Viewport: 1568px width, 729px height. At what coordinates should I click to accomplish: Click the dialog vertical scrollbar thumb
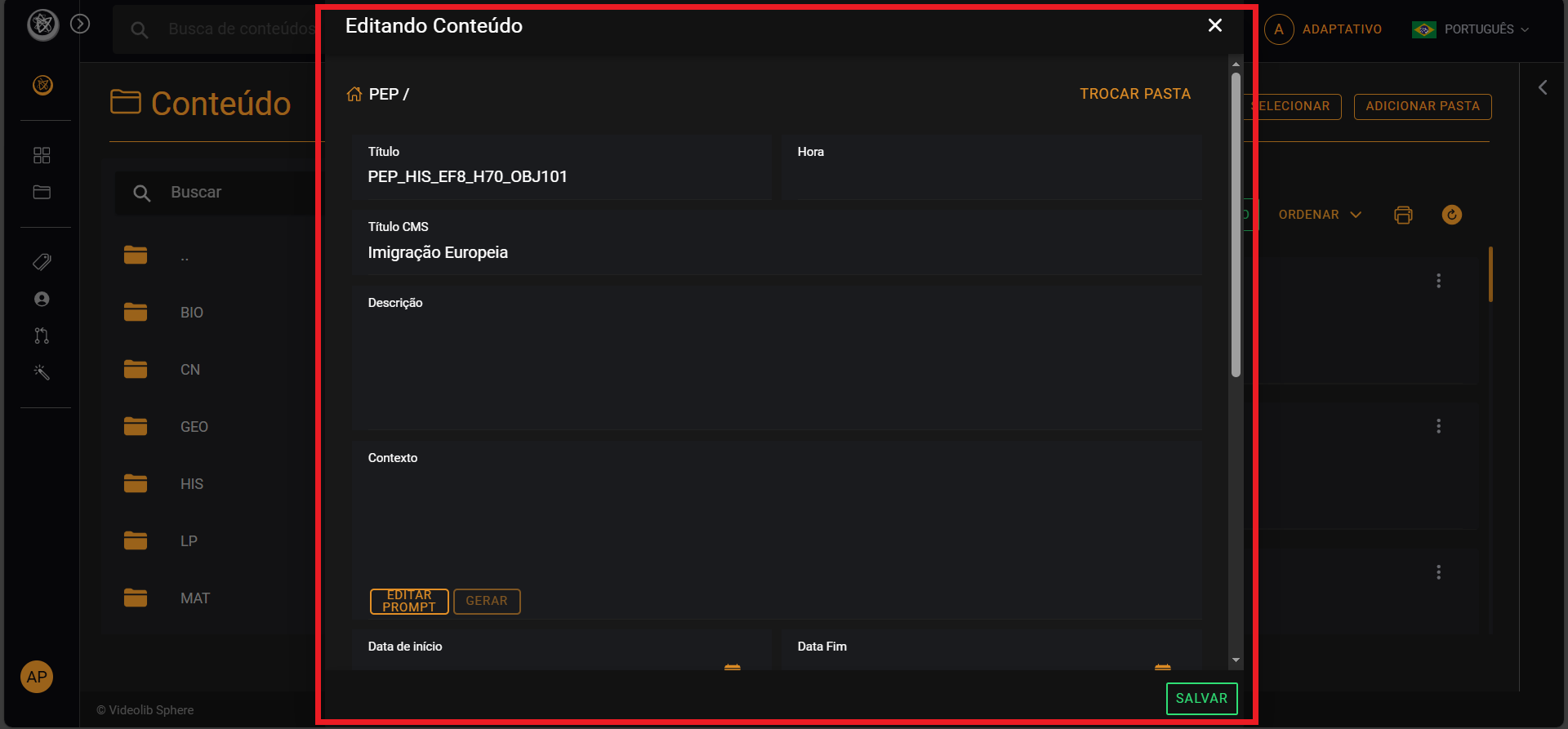[1236, 224]
